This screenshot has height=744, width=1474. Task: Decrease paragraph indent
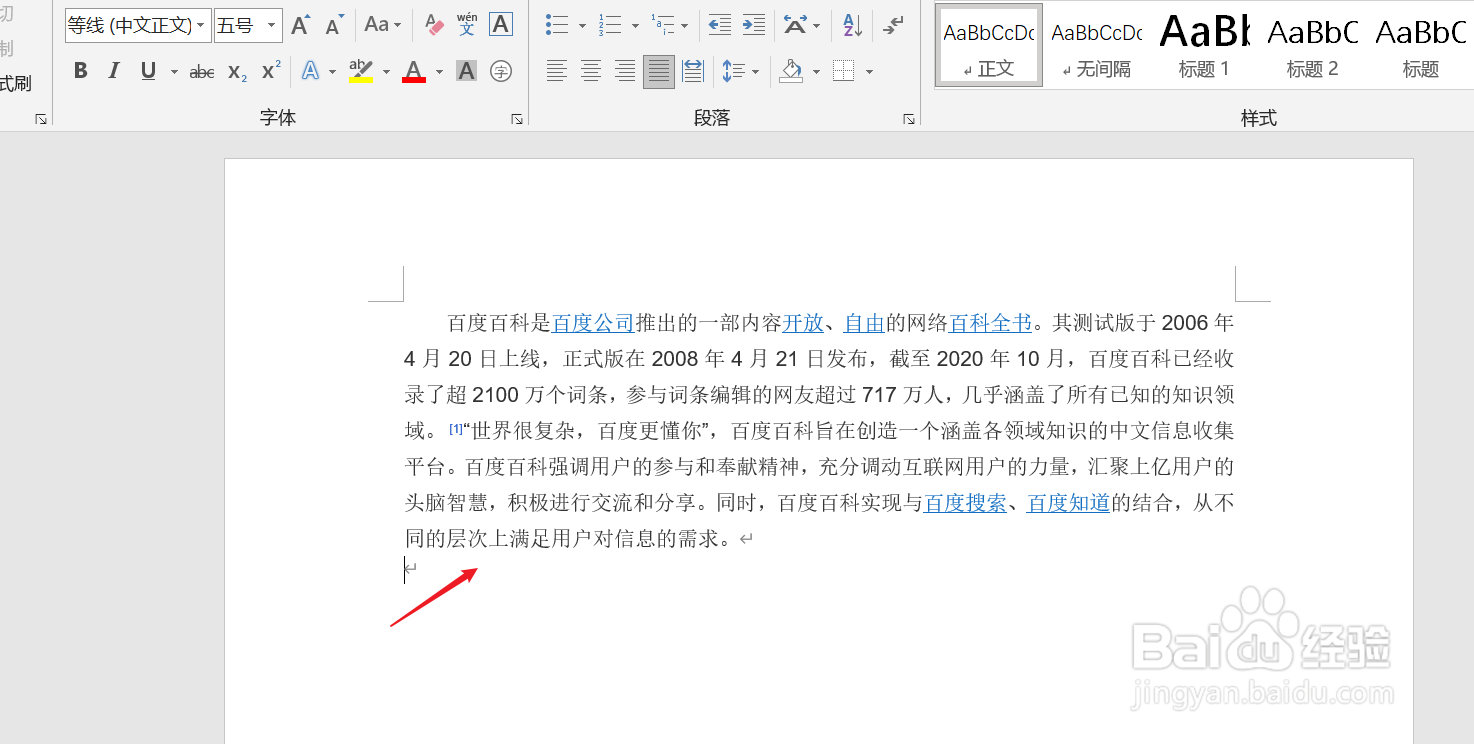click(x=719, y=25)
